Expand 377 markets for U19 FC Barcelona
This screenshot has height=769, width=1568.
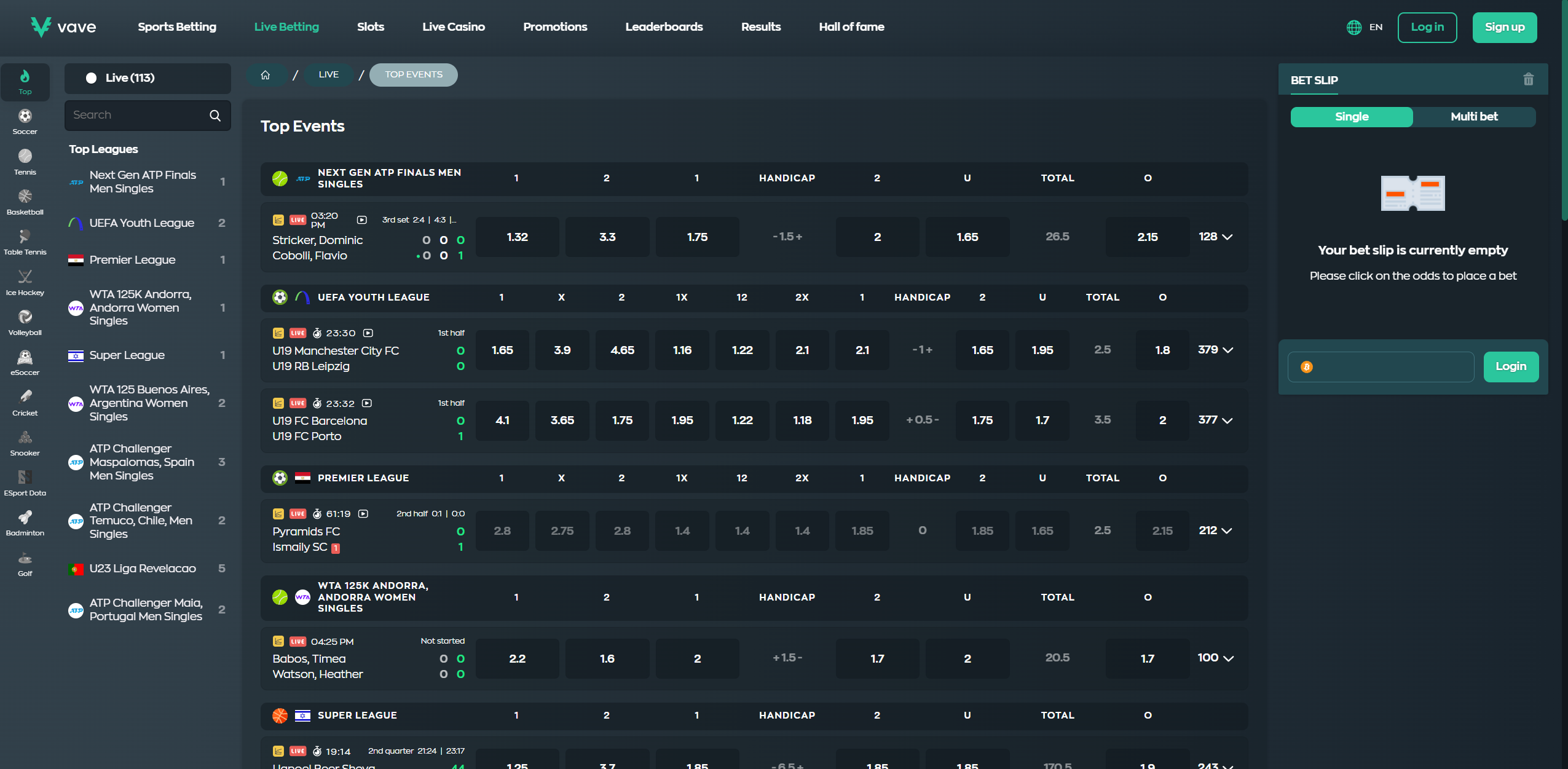click(1215, 420)
